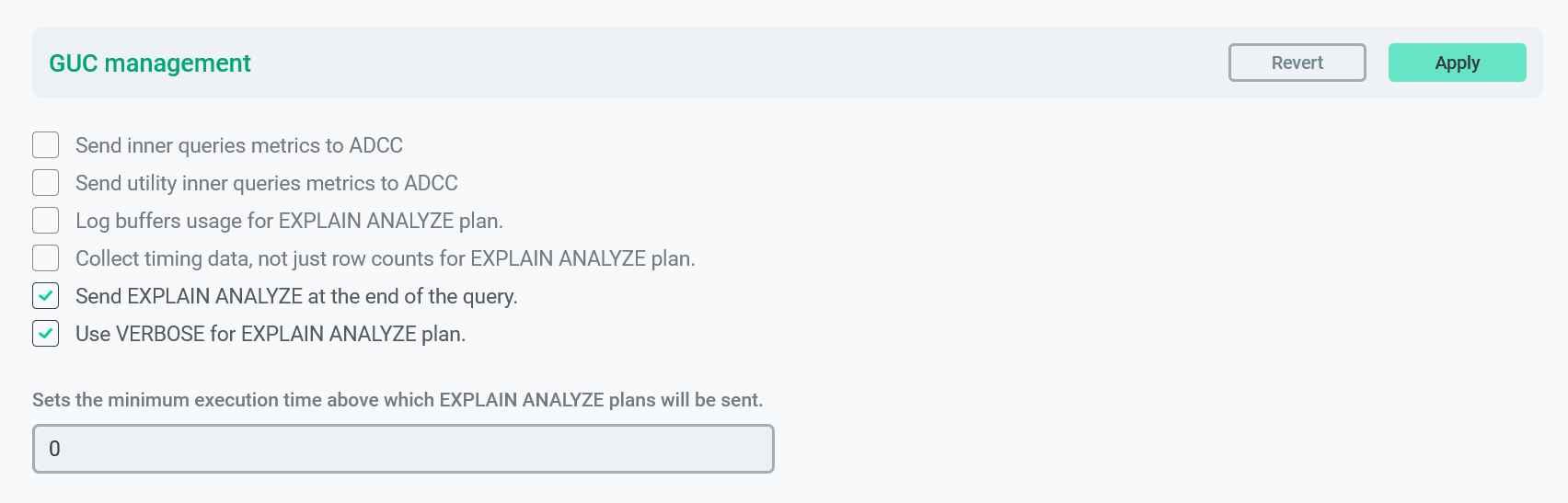Focus the minimum execution time input field

click(x=403, y=449)
